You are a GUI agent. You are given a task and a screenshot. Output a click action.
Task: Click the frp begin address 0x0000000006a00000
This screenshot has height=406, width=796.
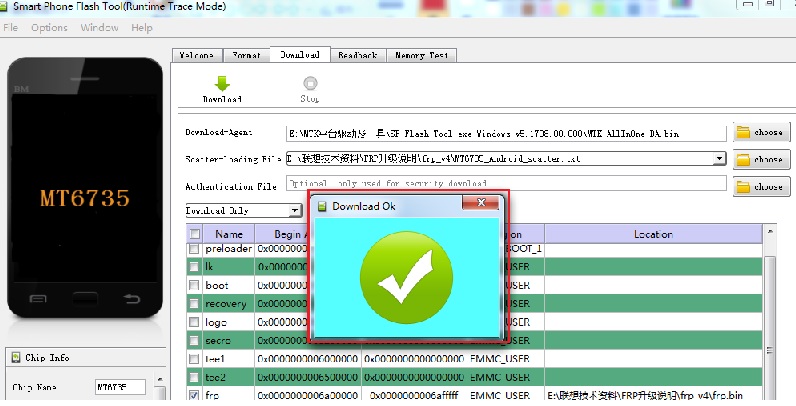308,395
